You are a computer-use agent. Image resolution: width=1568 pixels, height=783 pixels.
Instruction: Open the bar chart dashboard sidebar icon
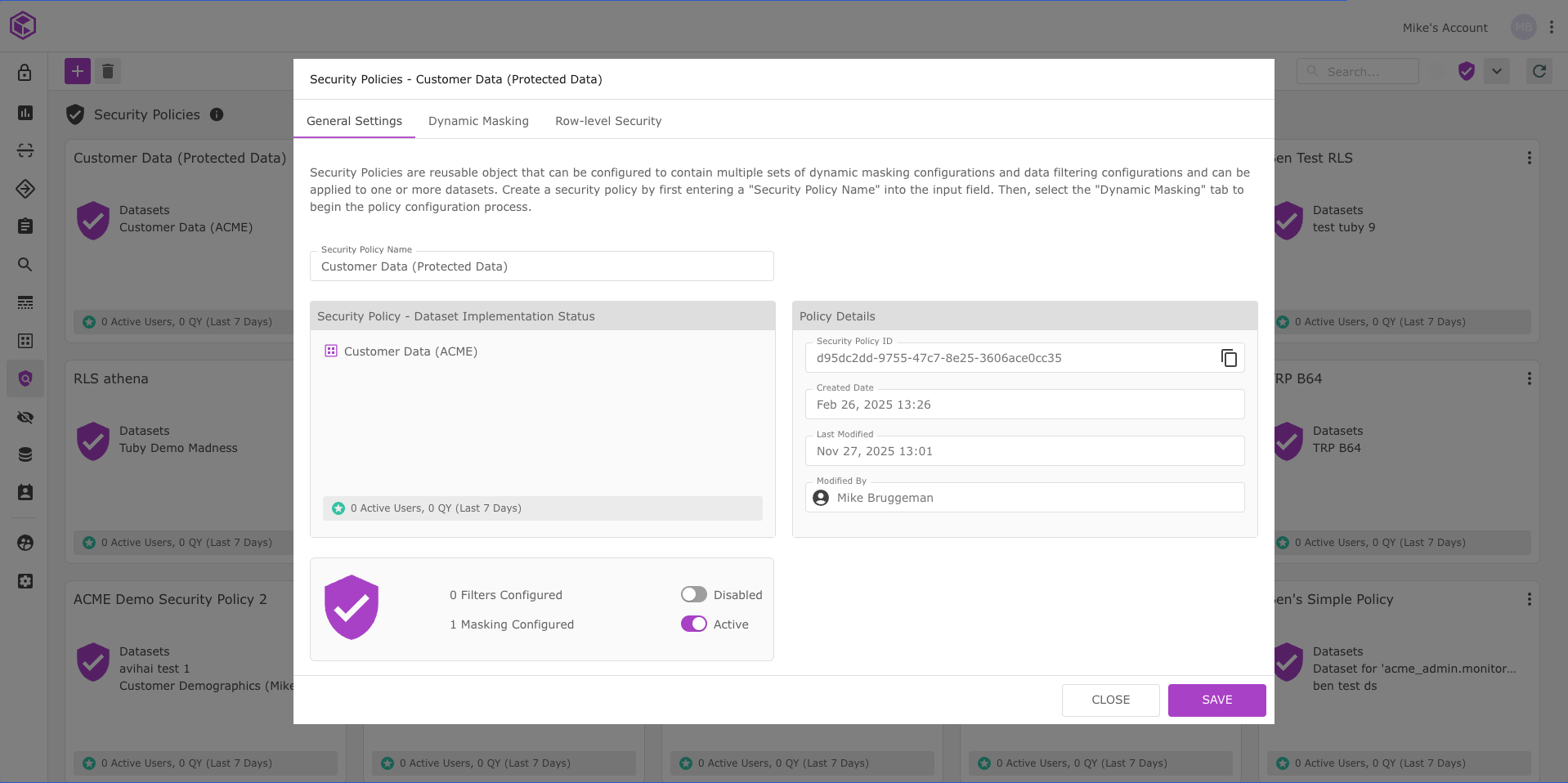[x=25, y=113]
